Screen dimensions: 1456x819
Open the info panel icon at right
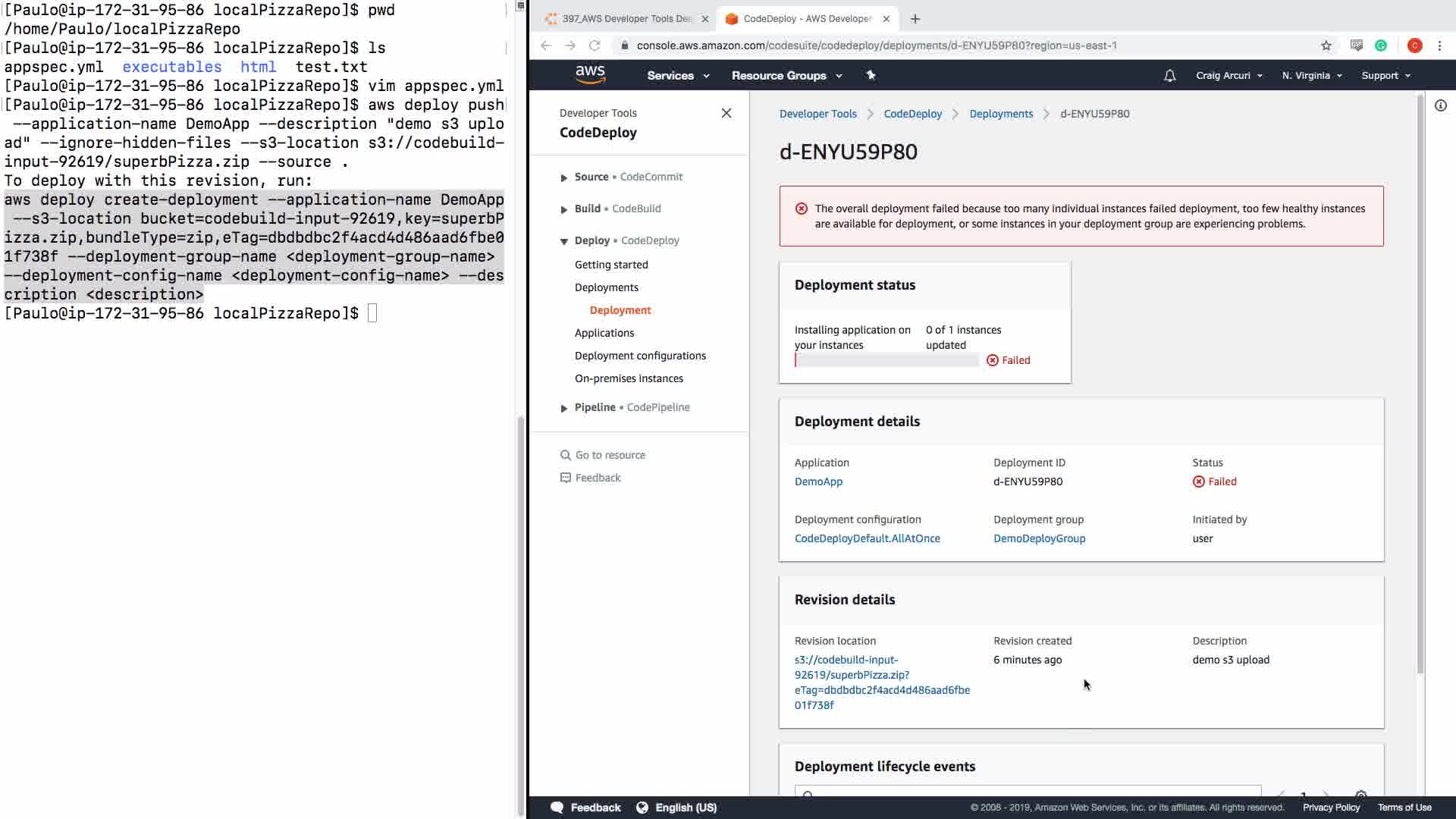[x=1440, y=106]
